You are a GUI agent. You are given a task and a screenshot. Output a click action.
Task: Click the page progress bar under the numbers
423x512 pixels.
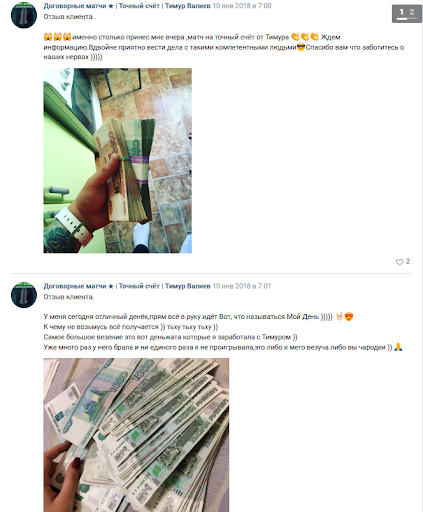click(407, 19)
